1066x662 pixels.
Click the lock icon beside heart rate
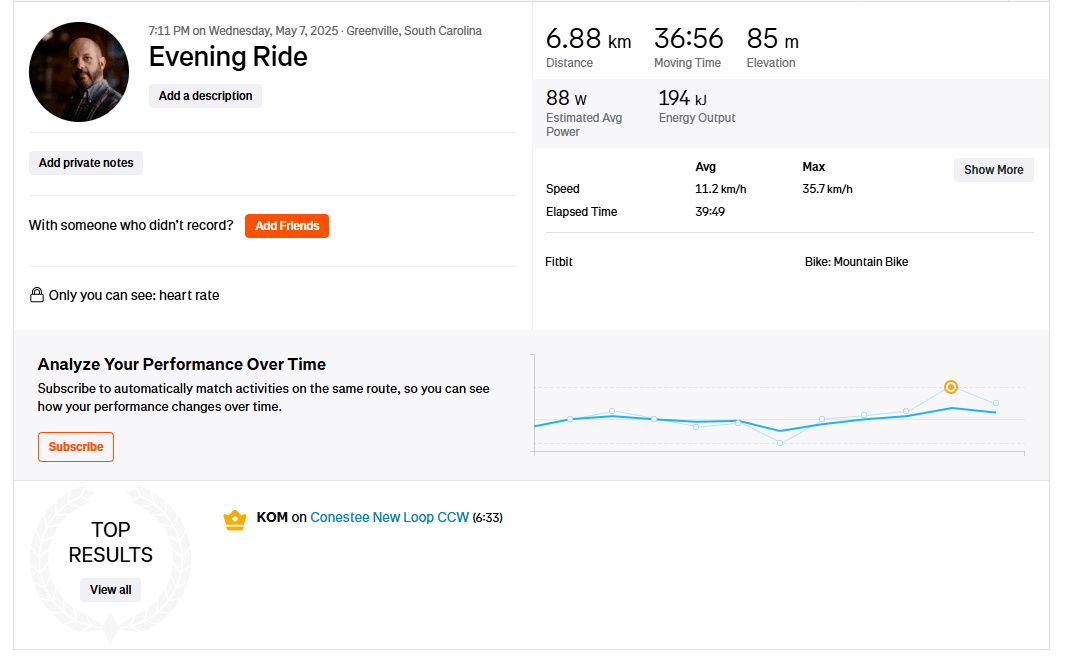[37, 295]
